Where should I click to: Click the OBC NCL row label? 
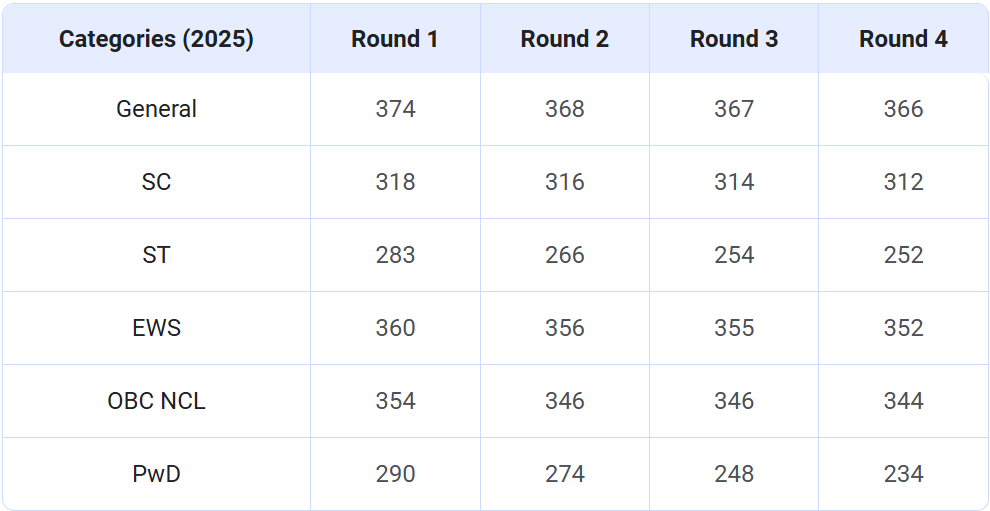[156, 401]
